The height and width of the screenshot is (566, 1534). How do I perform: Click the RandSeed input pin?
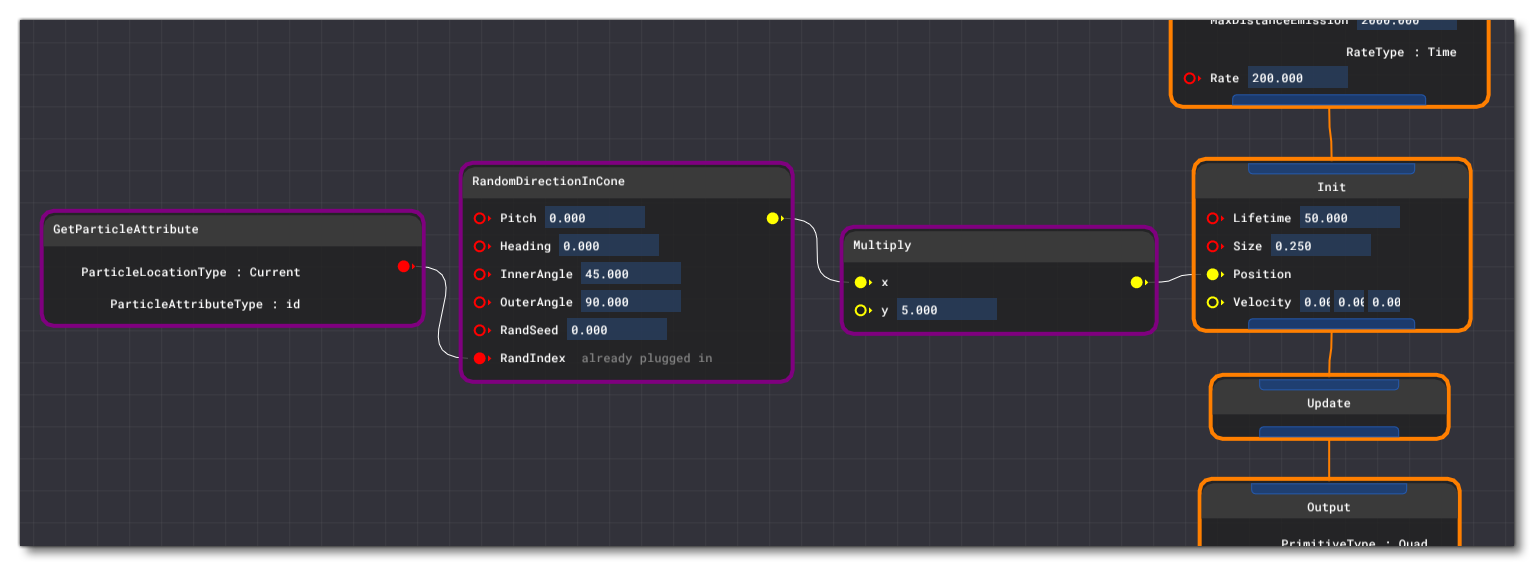(480, 330)
